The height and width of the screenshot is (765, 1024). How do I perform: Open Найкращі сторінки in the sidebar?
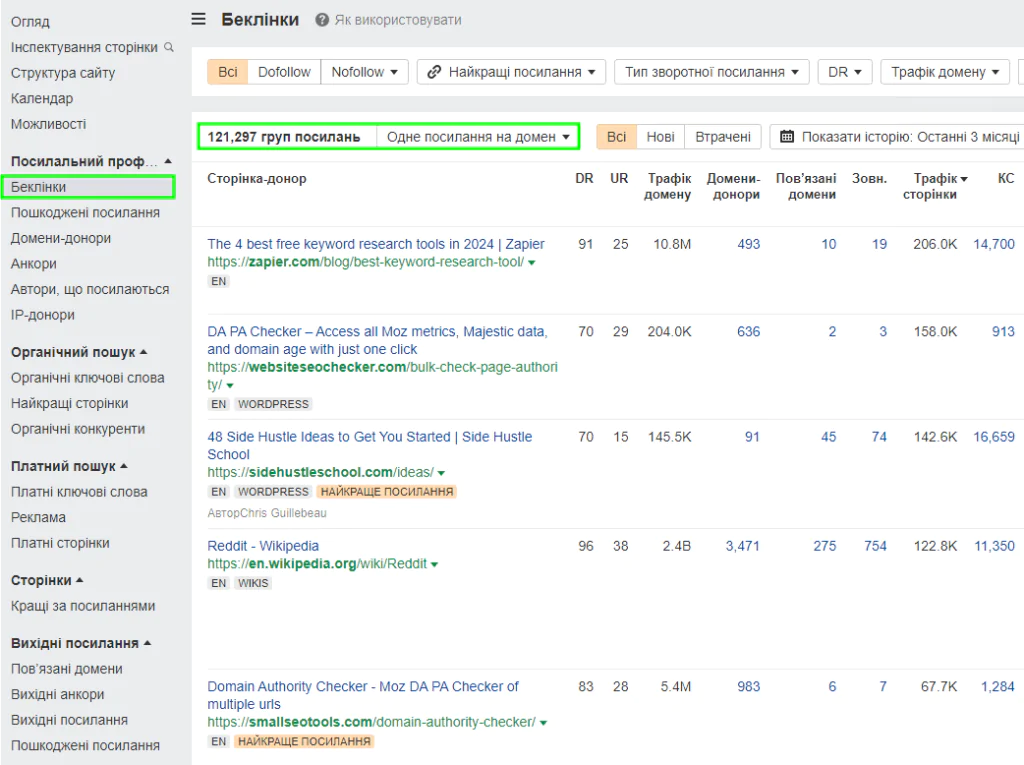tap(69, 403)
